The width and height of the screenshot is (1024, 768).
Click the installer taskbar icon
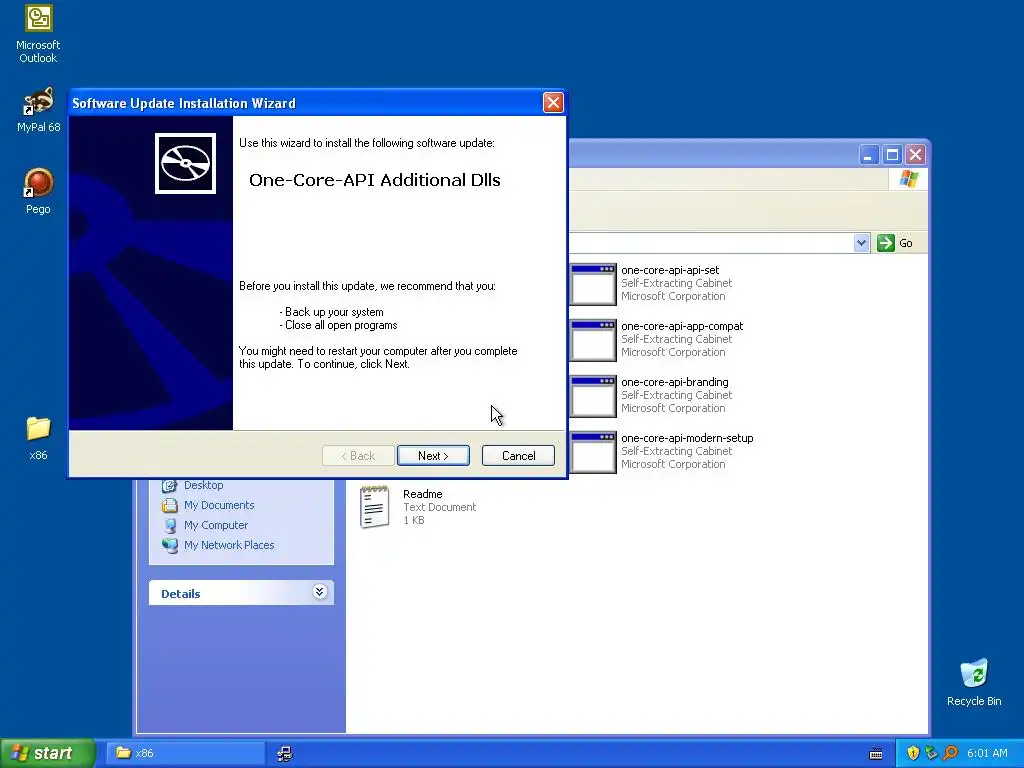(x=285, y=754)
